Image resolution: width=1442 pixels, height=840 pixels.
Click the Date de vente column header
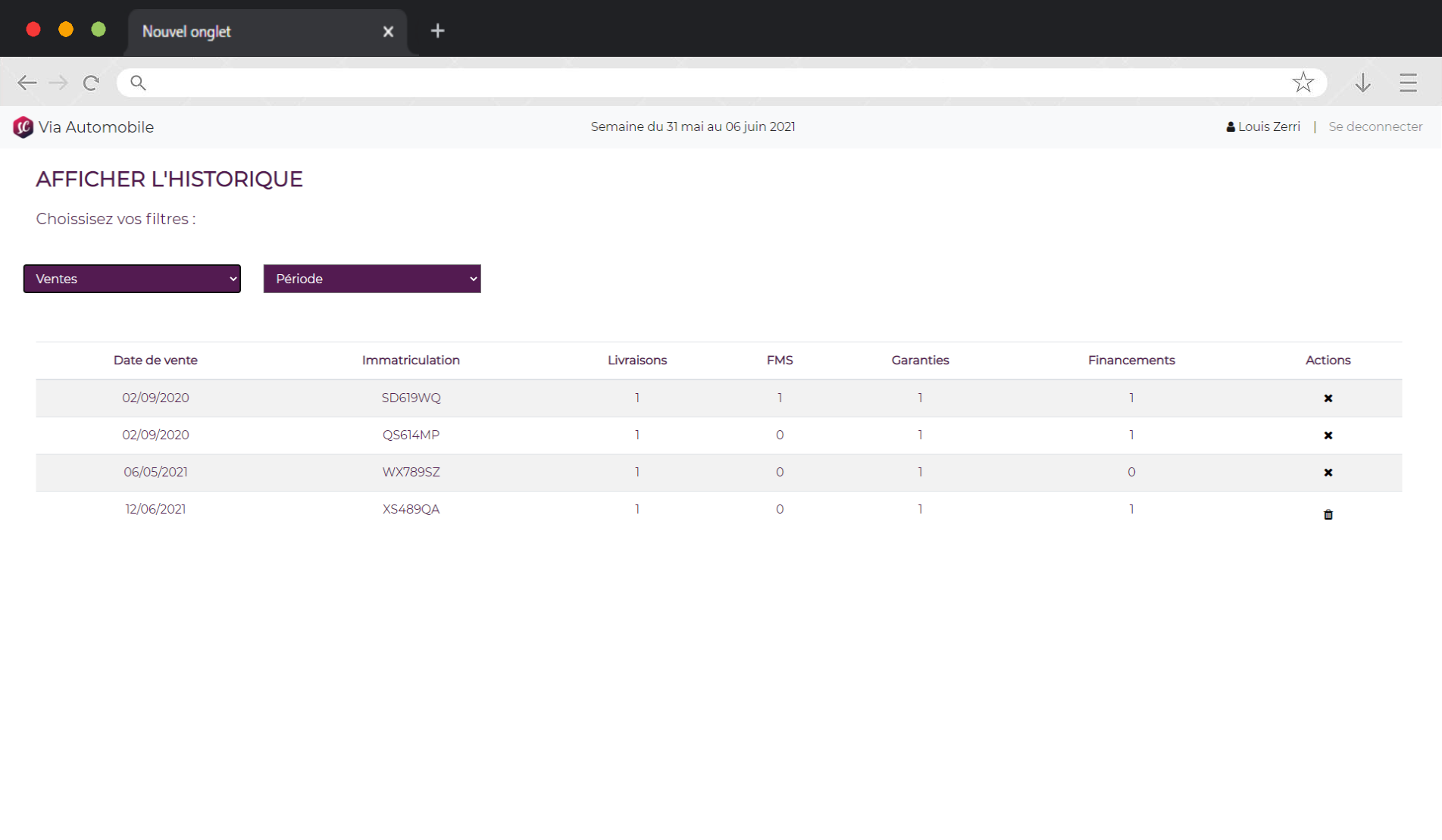[x=155, y=361]
